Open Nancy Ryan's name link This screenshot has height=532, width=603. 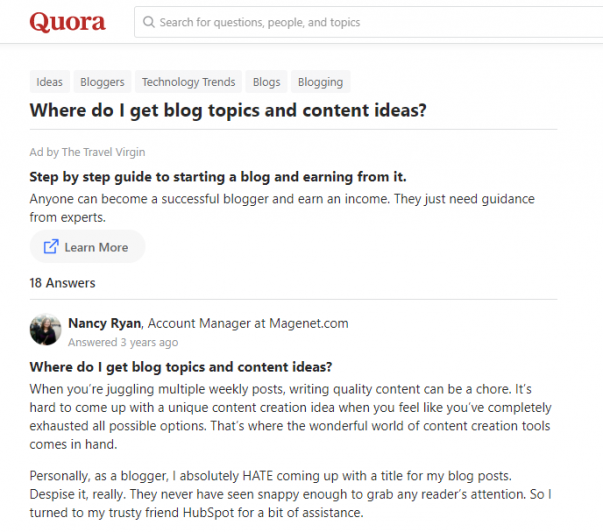104,323
